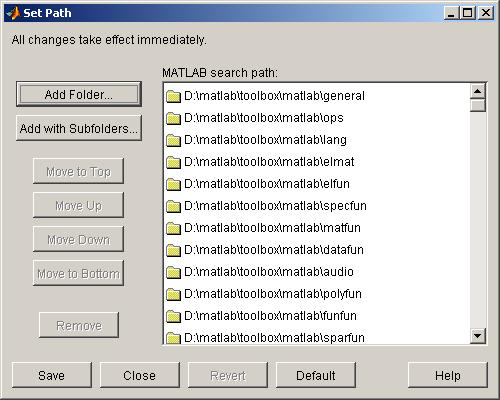500x400 pixels.
Task: Select path D:\matlab\toolbox\matlab\sparfun
Action: tap(274, 337)
